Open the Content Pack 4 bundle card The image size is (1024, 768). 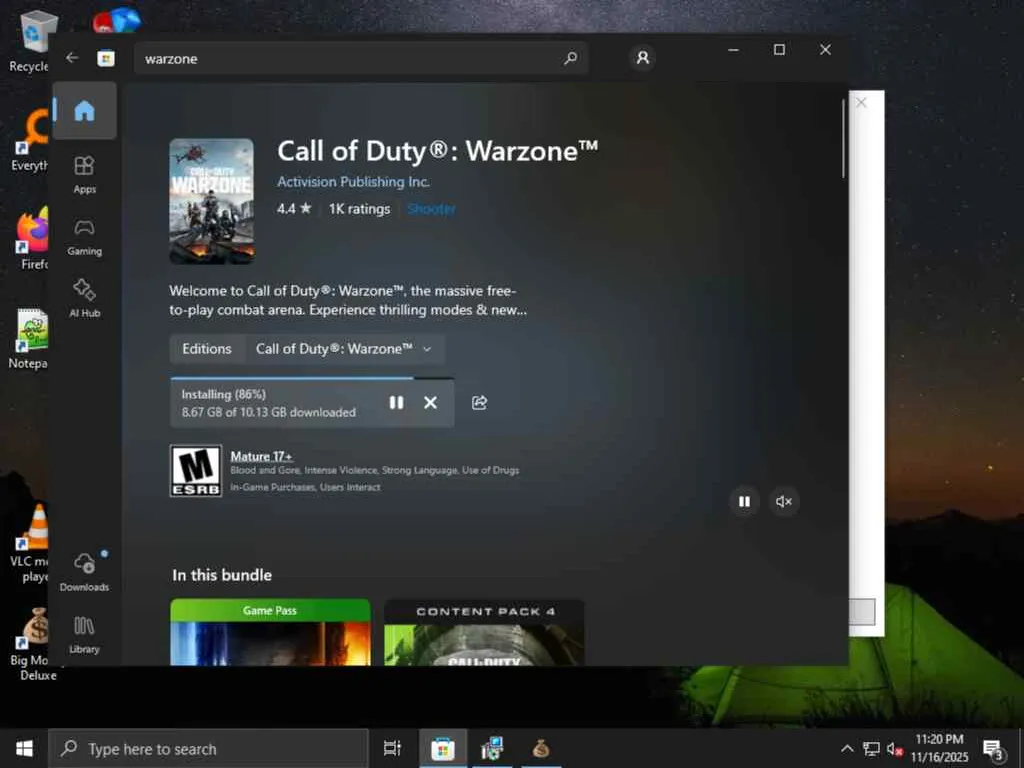pyautogui.click(x=484, y=632)
